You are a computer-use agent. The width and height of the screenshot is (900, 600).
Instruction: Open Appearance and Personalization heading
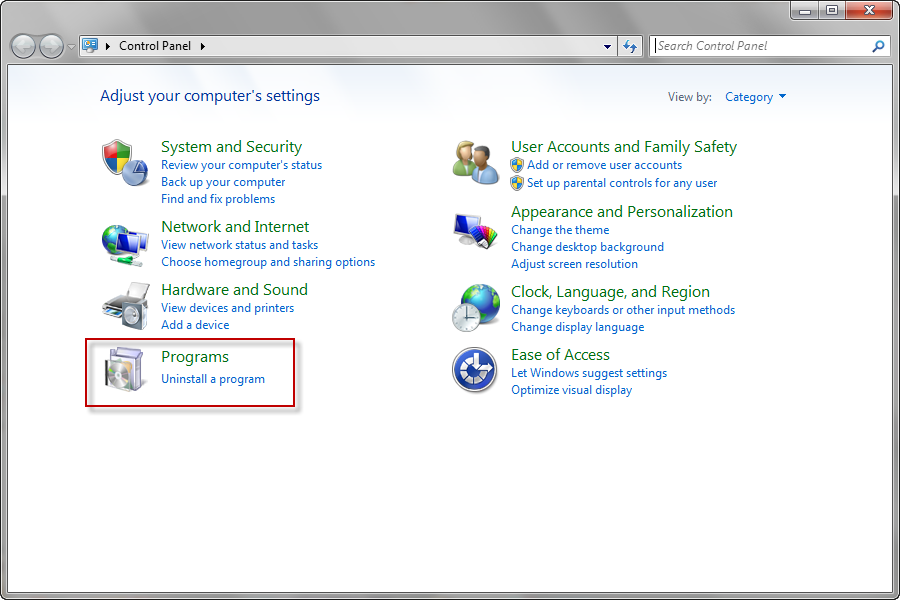pos(622,212)
